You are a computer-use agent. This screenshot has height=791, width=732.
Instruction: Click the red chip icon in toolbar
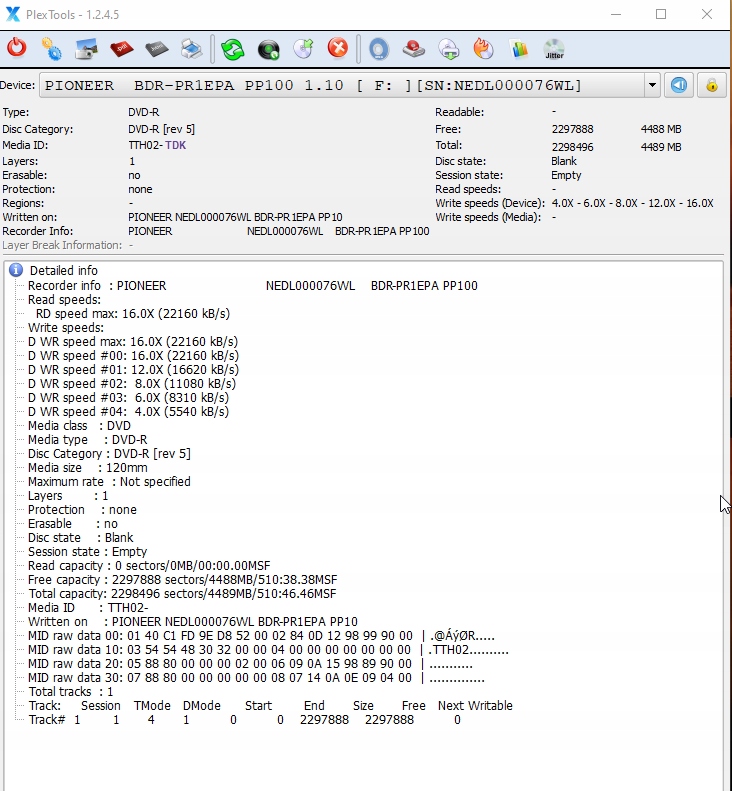click(121, 48)
